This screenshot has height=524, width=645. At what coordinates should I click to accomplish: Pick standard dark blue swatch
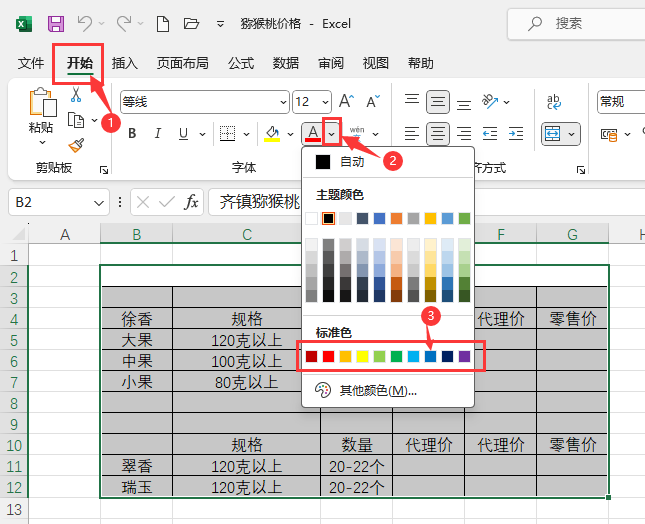pyautogui.click(x=448, y=356)
